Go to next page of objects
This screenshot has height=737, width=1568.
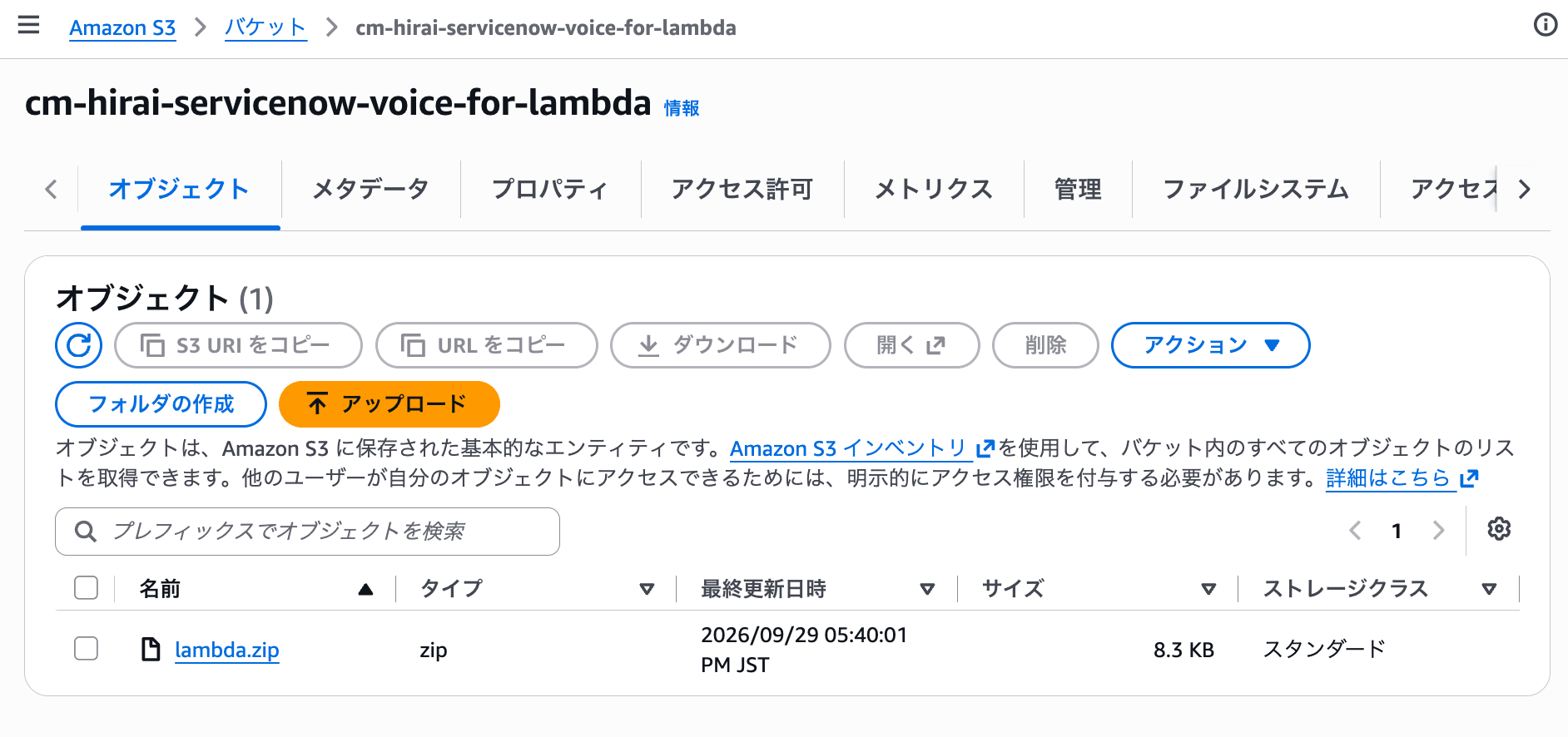(x=1438, y=531)
